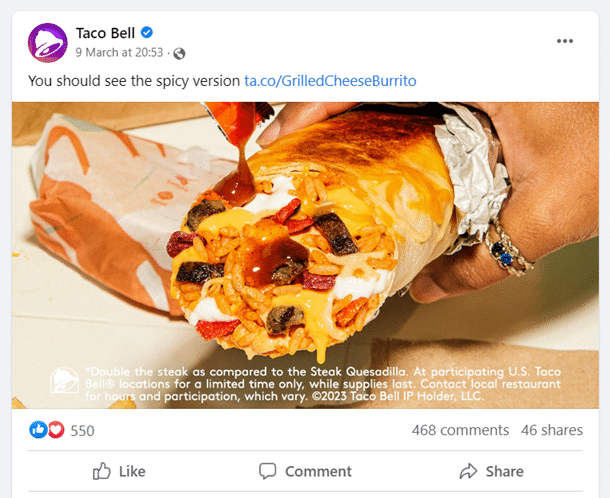Screen dimensions: 610x498
Task: Click the red heart reaction icon
Action: click(55, 430)
